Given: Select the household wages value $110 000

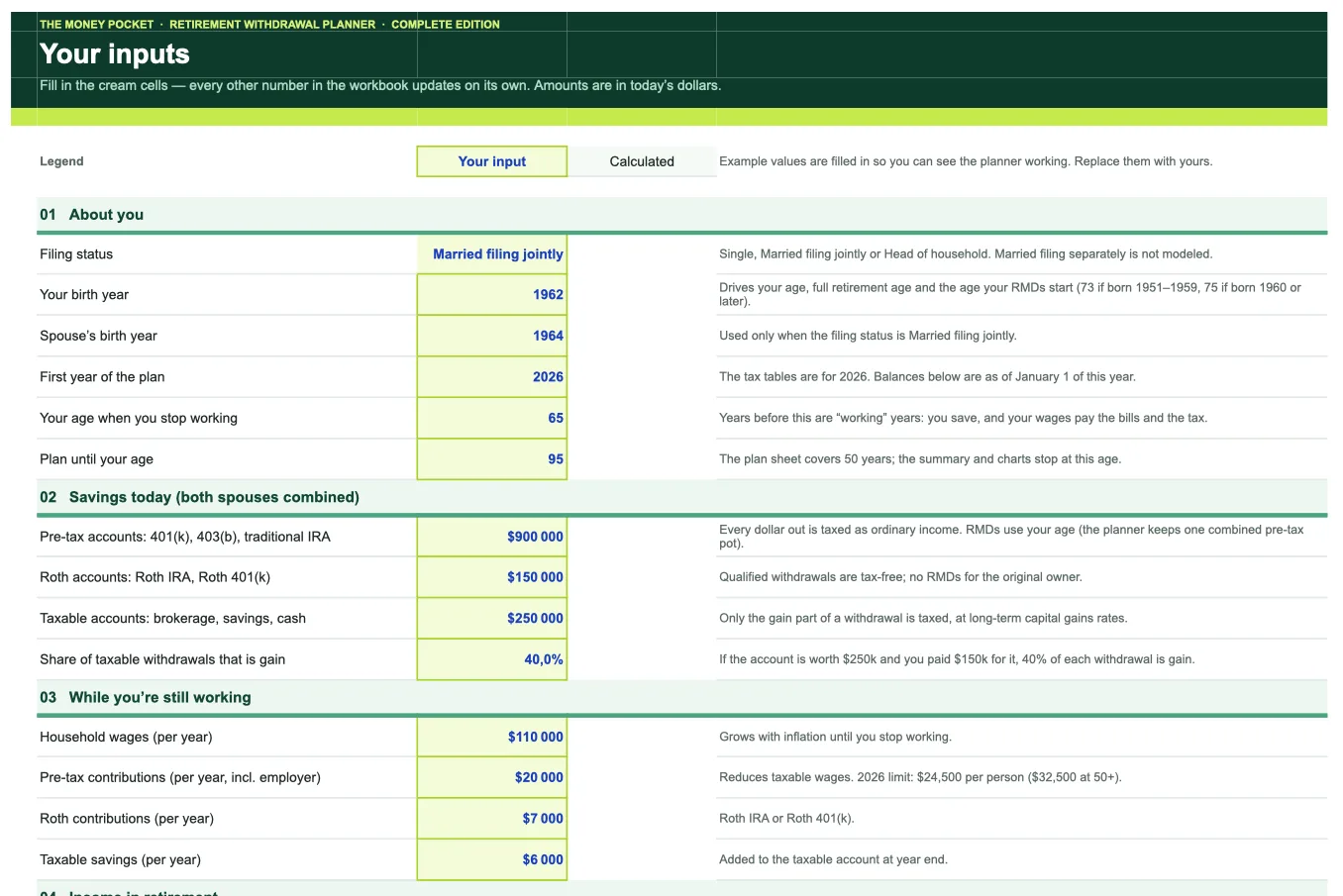Looking at the screenshot, I should pyautogui.click(x=492, y=737).
